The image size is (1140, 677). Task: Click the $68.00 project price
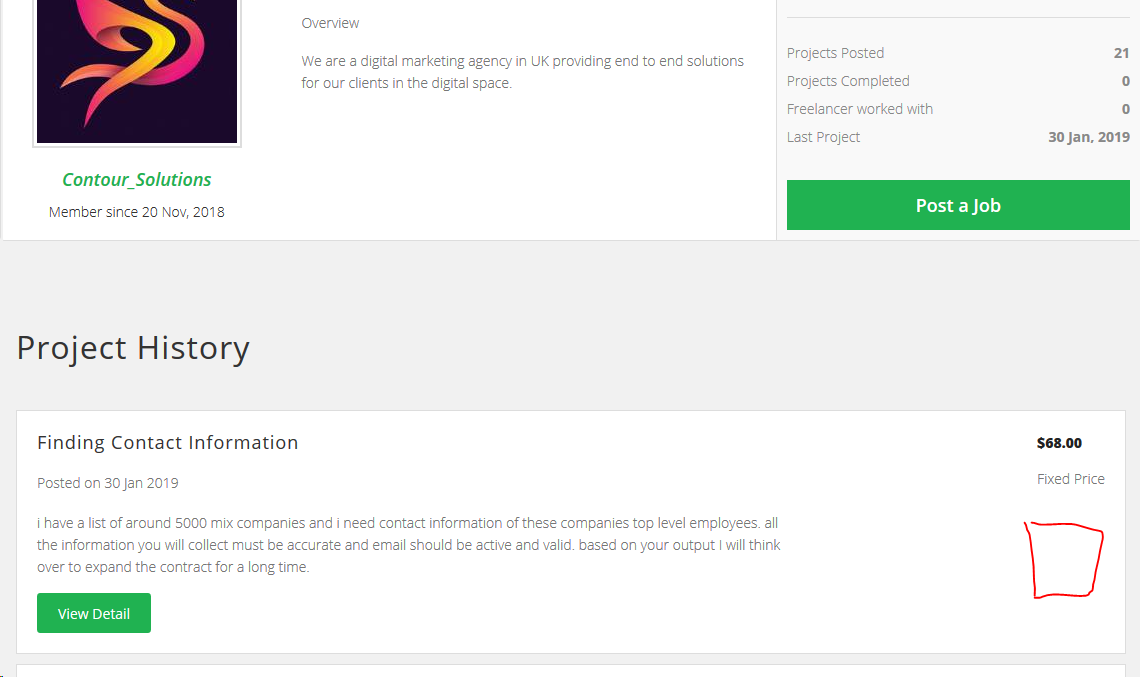(x=1059, y=443)
